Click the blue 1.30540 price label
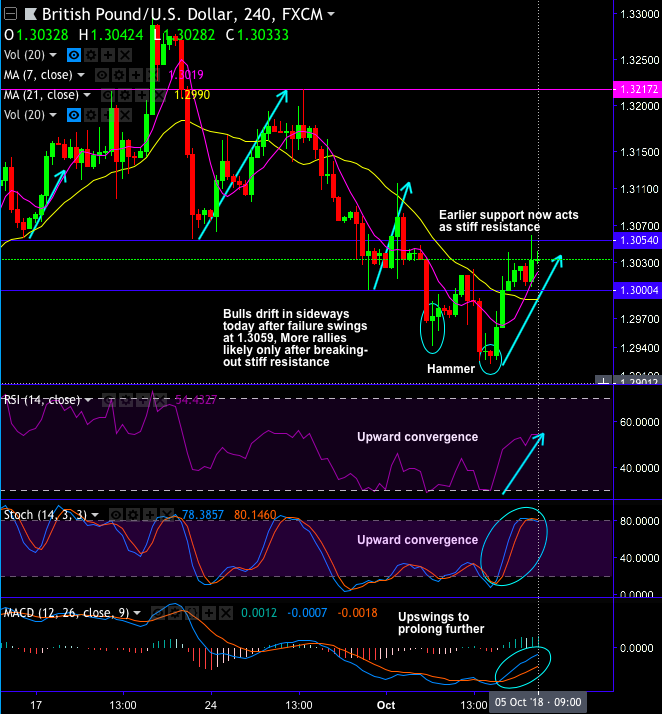The image size is (662, 714). 637,240
